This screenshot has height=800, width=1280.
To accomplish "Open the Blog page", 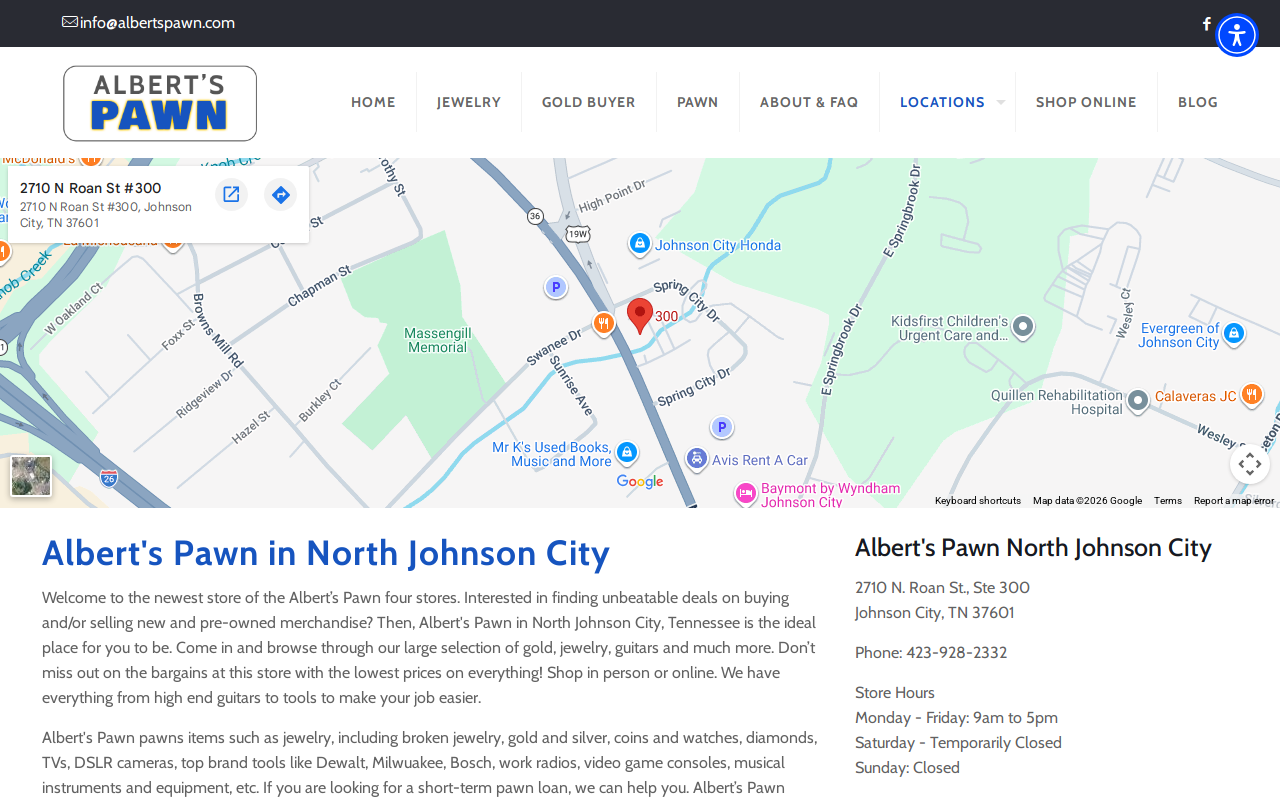I will pyautogui.click(x=1198, y=102).
